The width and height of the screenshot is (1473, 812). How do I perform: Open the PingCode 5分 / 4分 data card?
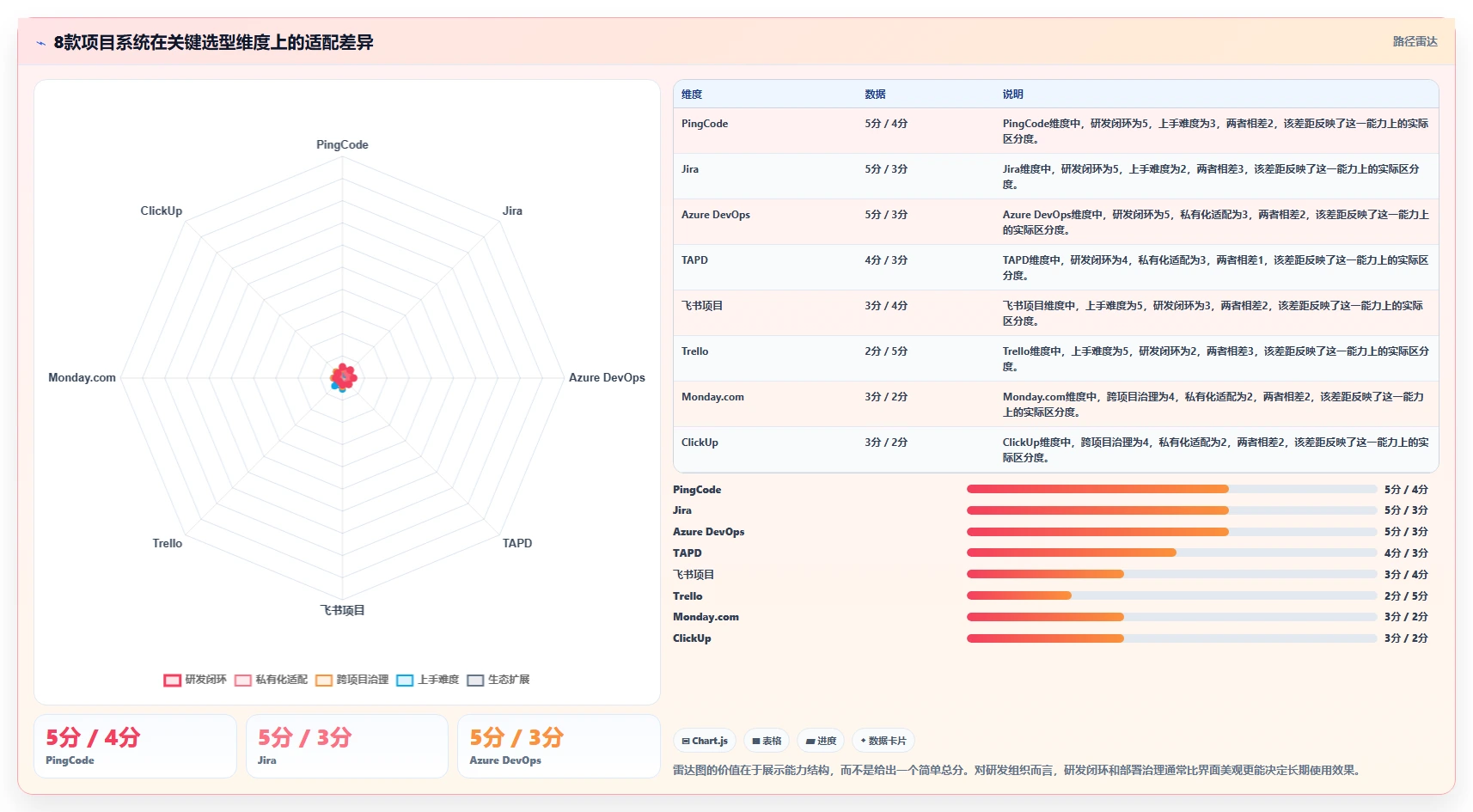pyautogui.click(x=135, y=746)
